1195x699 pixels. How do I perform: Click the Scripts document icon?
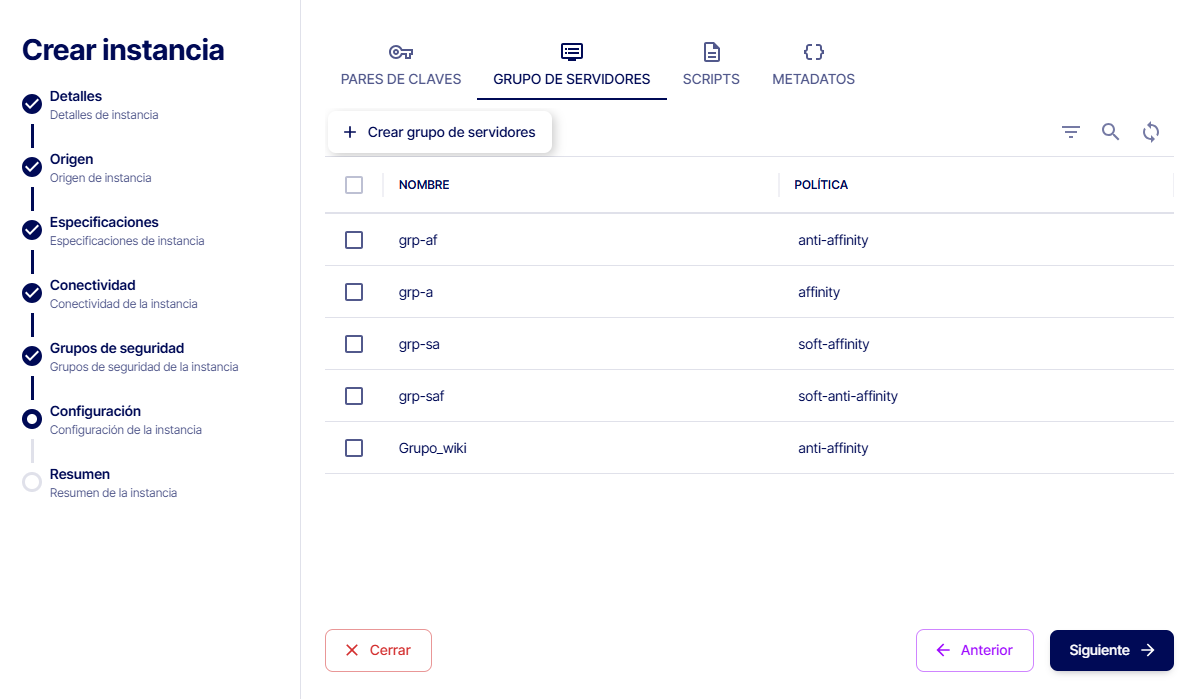point(711,52)
